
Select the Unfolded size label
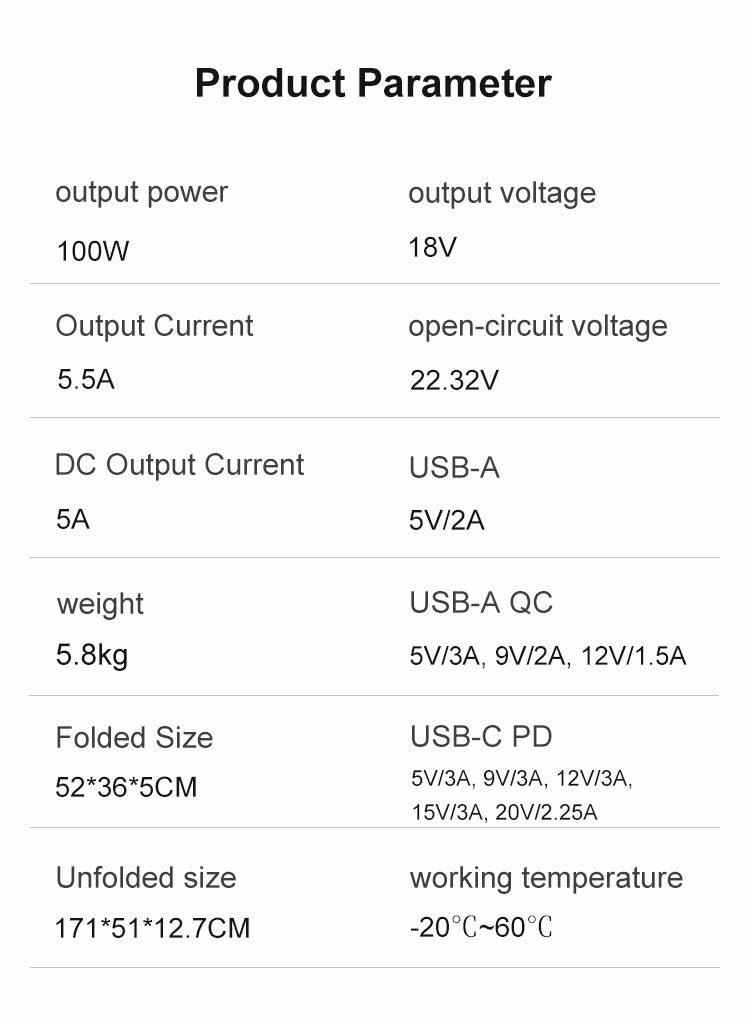point(146,878)
